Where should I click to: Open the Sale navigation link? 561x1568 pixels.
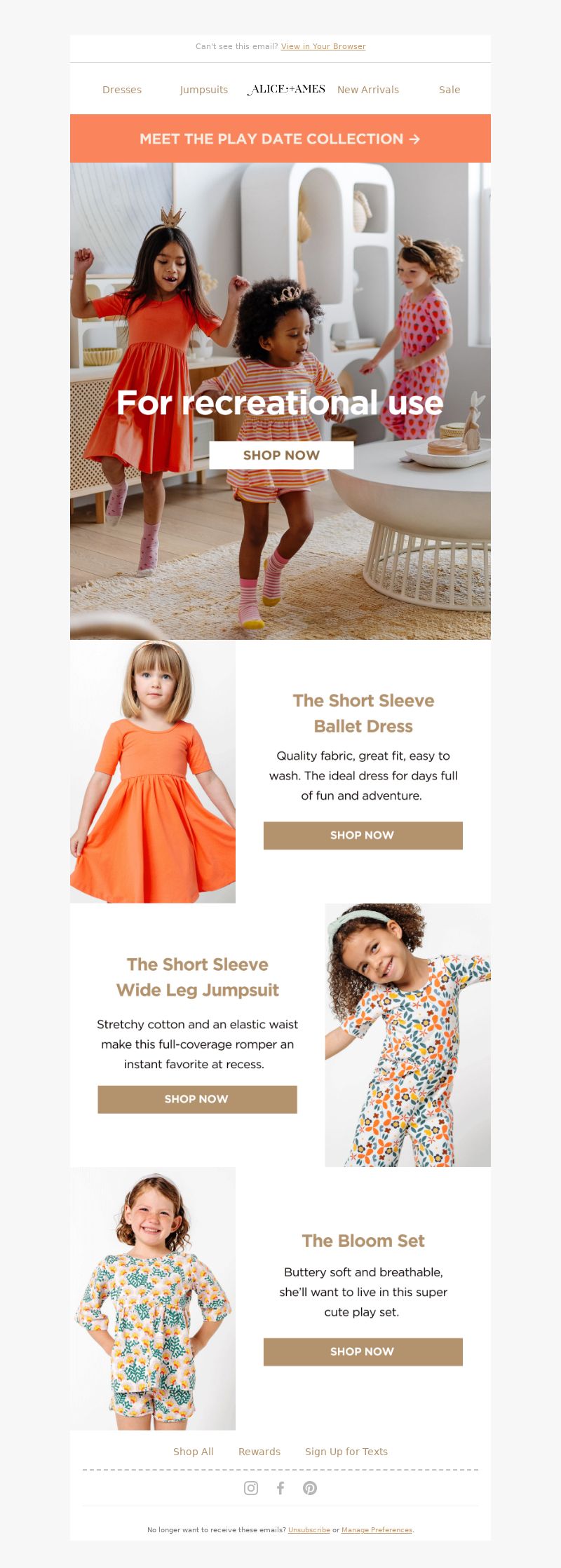tap(450, 90)
